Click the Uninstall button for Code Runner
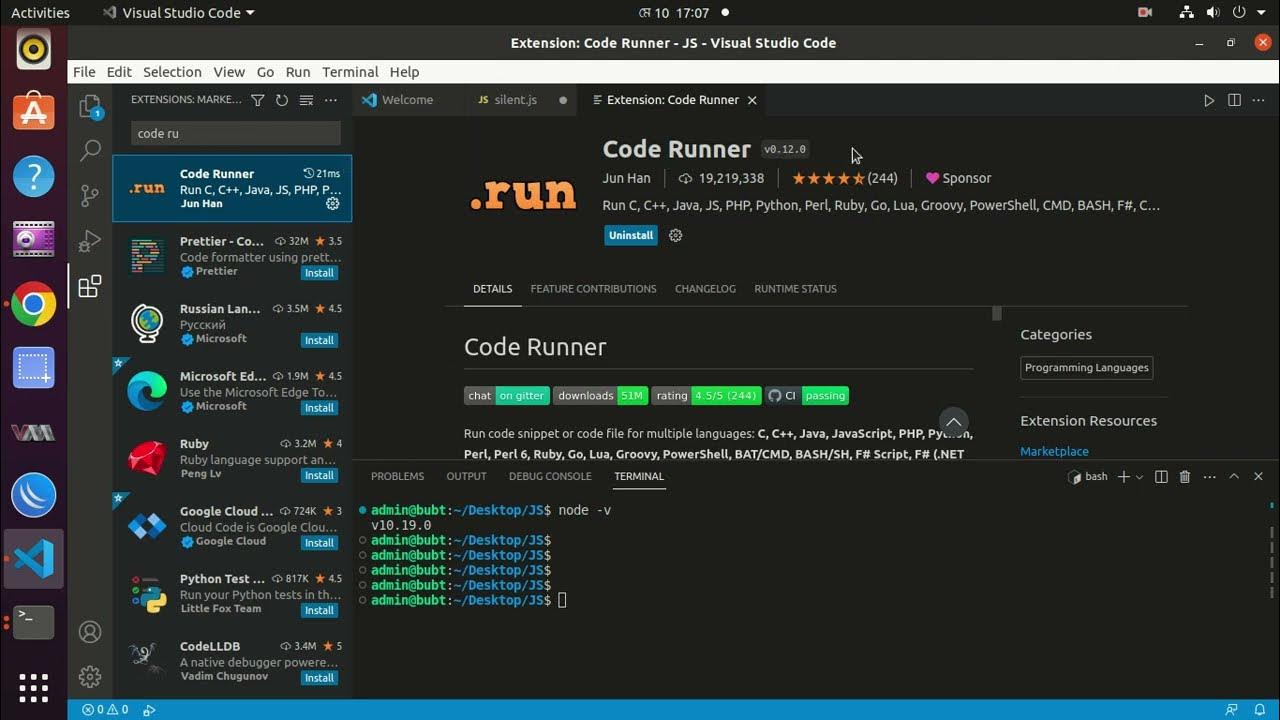 631,235
